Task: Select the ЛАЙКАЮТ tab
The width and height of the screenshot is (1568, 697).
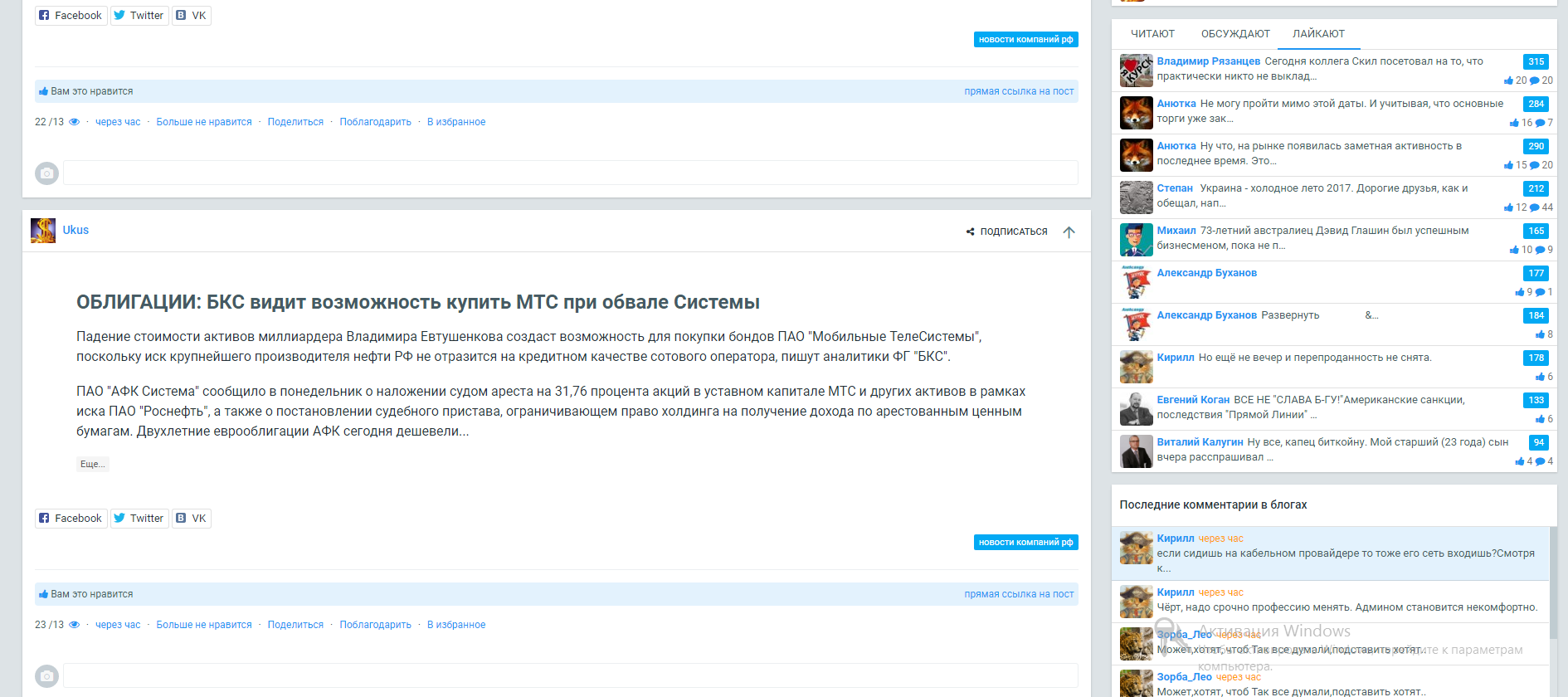Action: 1318,34
